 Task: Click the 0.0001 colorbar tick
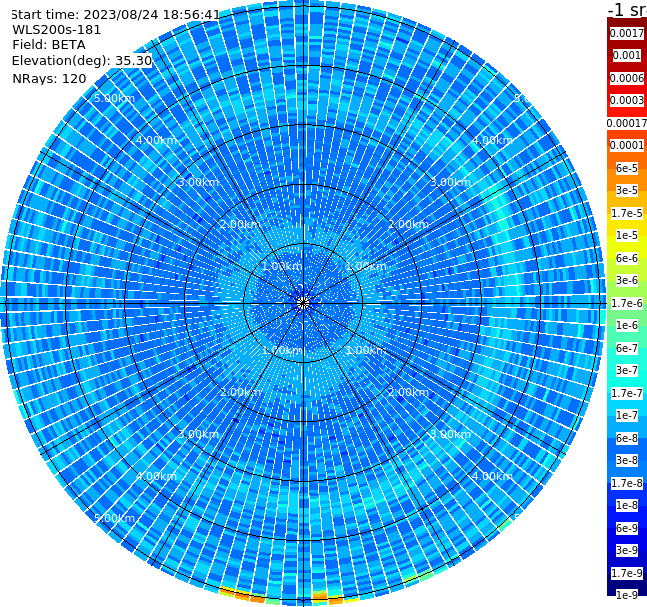[627, 145]
